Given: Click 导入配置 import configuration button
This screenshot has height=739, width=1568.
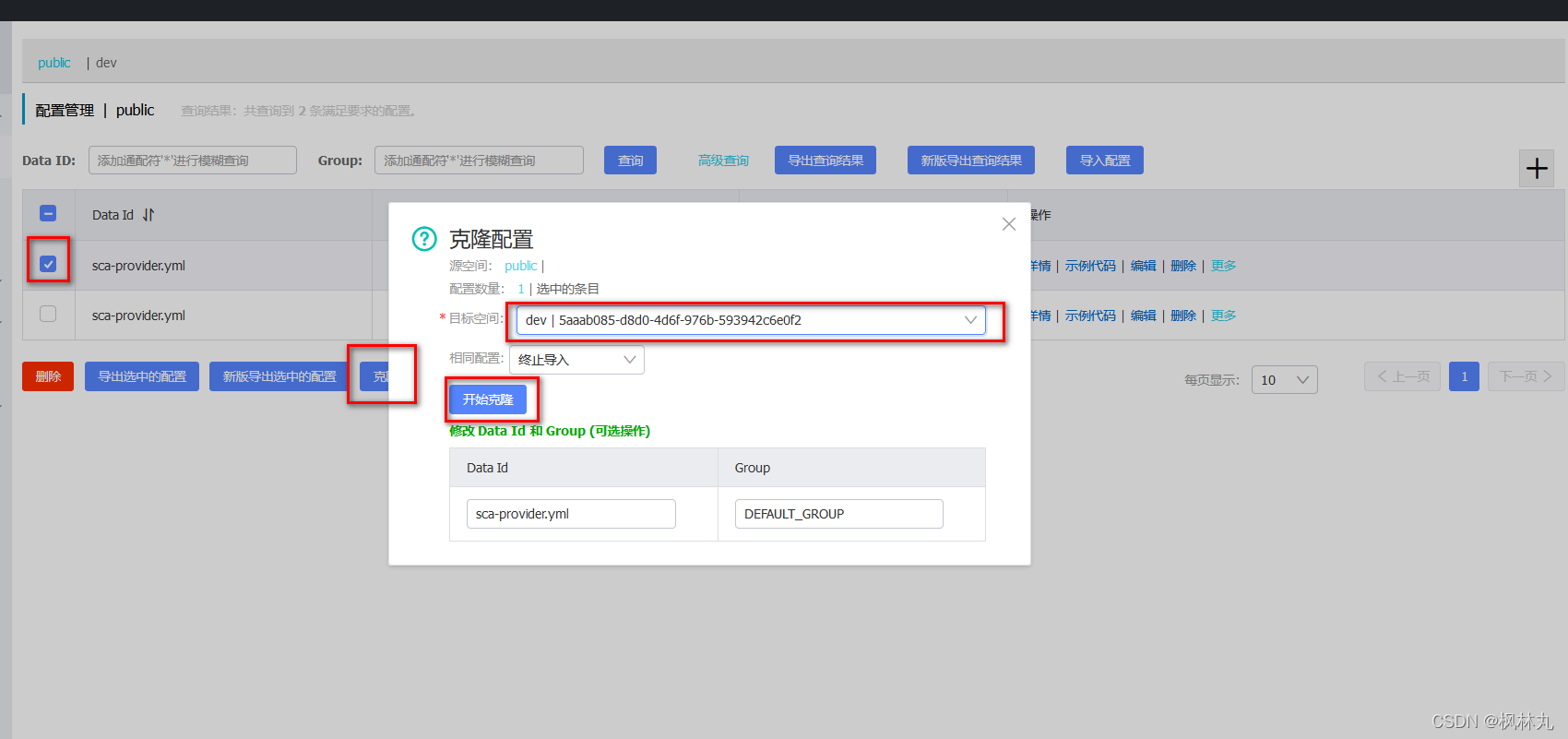Looking at the screenshot, I should [1105, 161].
